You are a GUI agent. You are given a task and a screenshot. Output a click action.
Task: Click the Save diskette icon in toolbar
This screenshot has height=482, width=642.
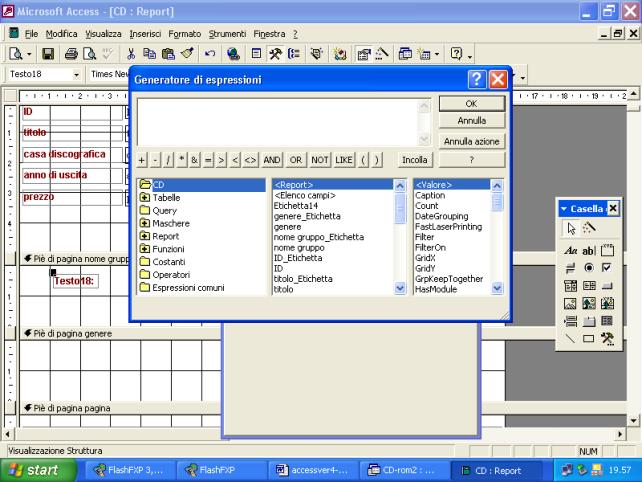coord(48,54)
